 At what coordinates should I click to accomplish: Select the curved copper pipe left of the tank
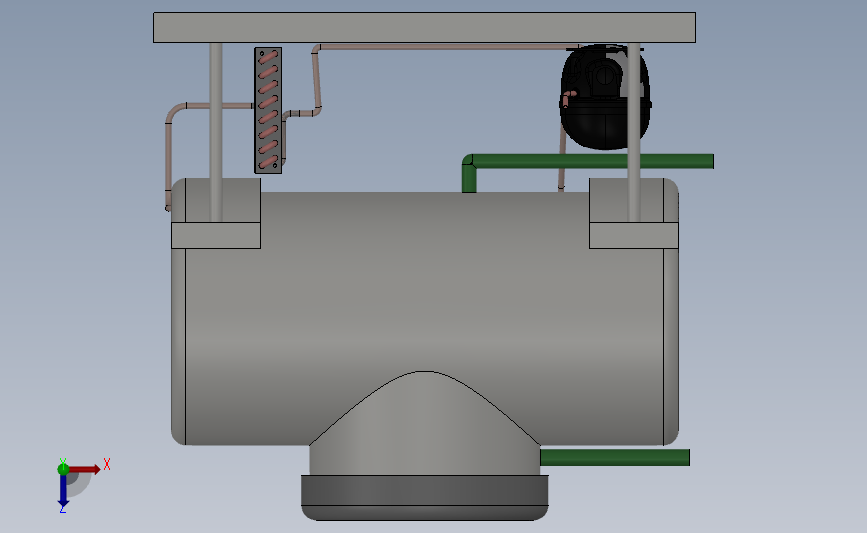tap(169, 156)
